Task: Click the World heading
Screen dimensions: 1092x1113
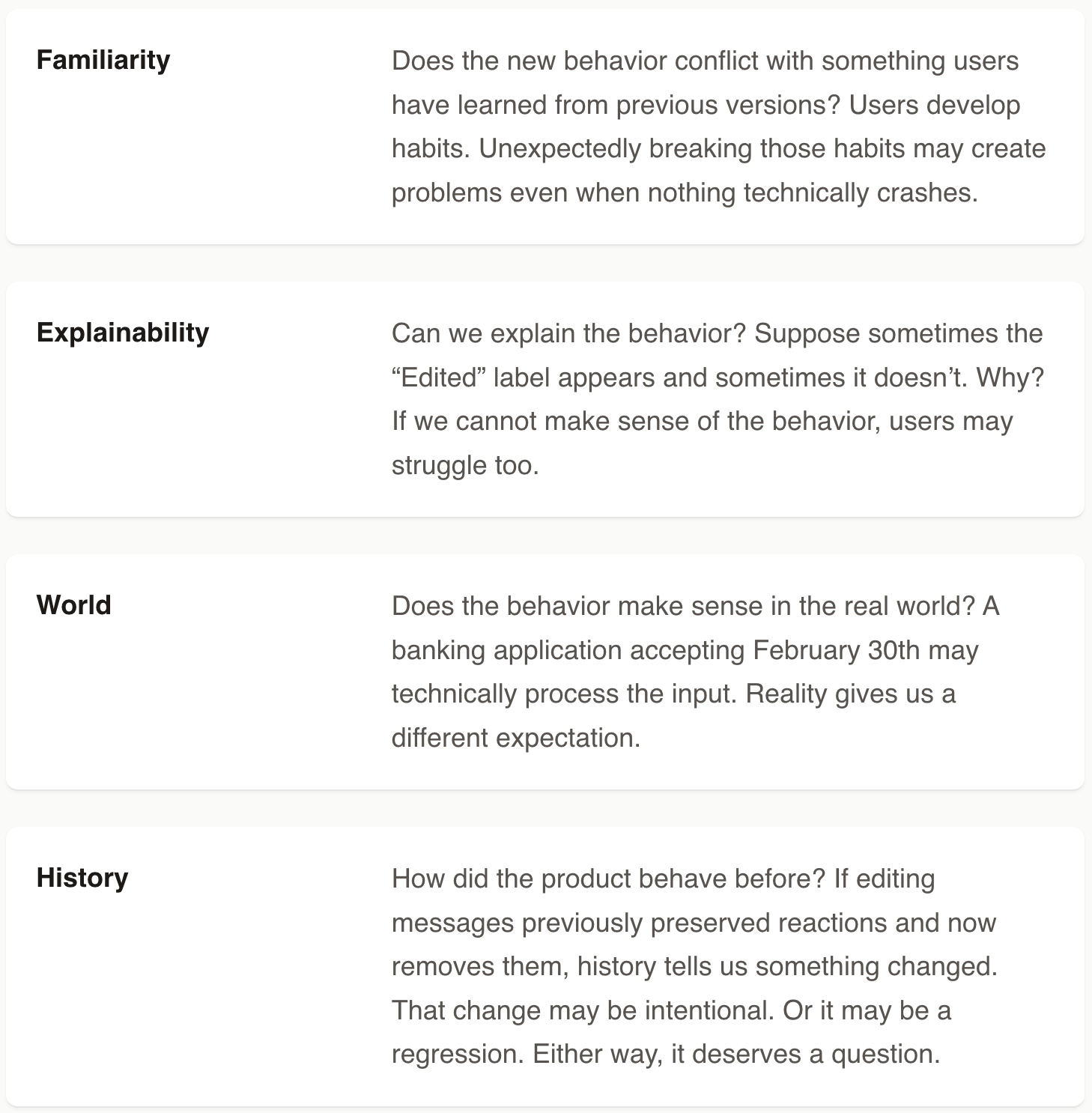Action: pyautogui.click(x=73, y=605)
